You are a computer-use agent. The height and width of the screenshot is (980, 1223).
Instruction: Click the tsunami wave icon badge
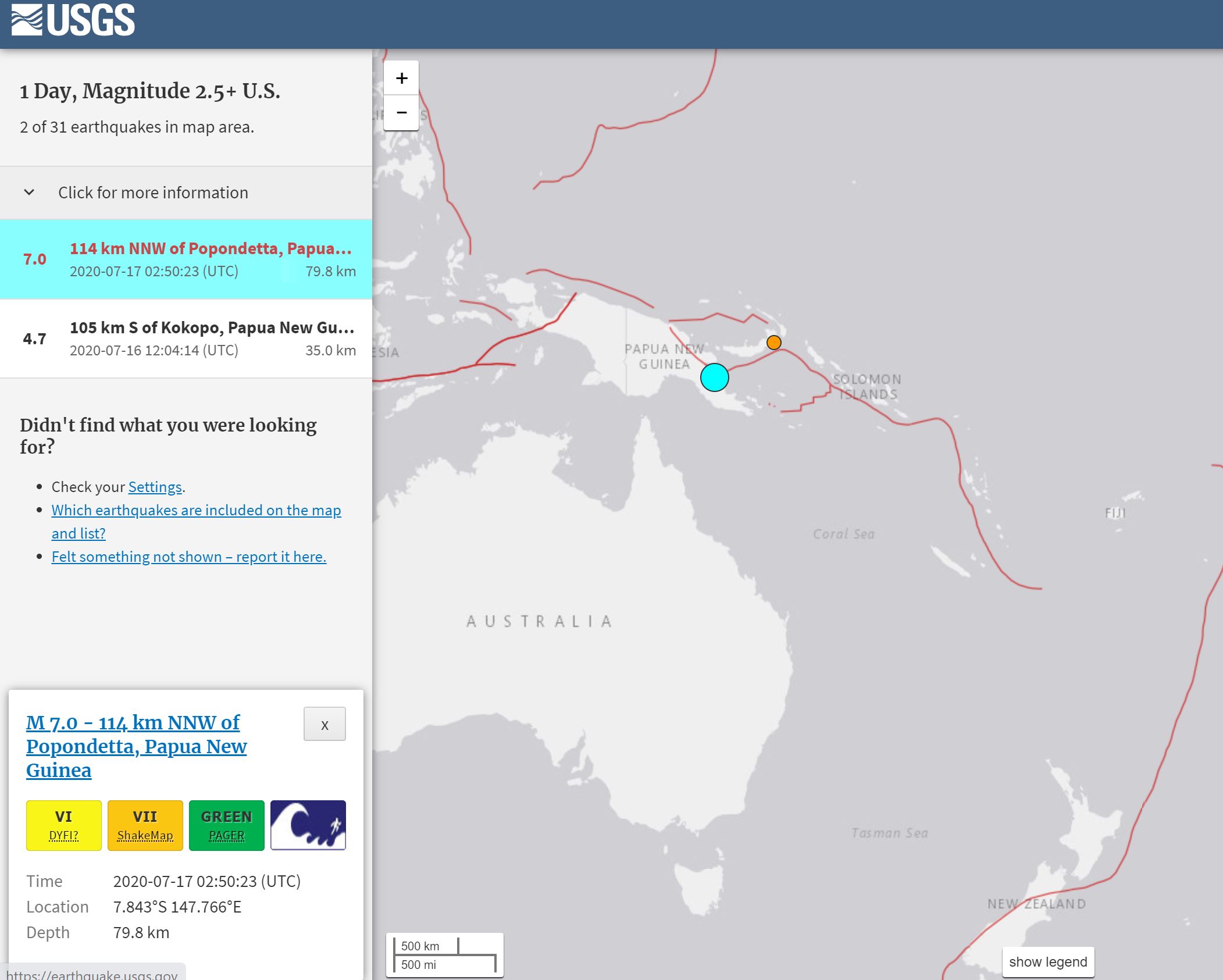[308, 825]
